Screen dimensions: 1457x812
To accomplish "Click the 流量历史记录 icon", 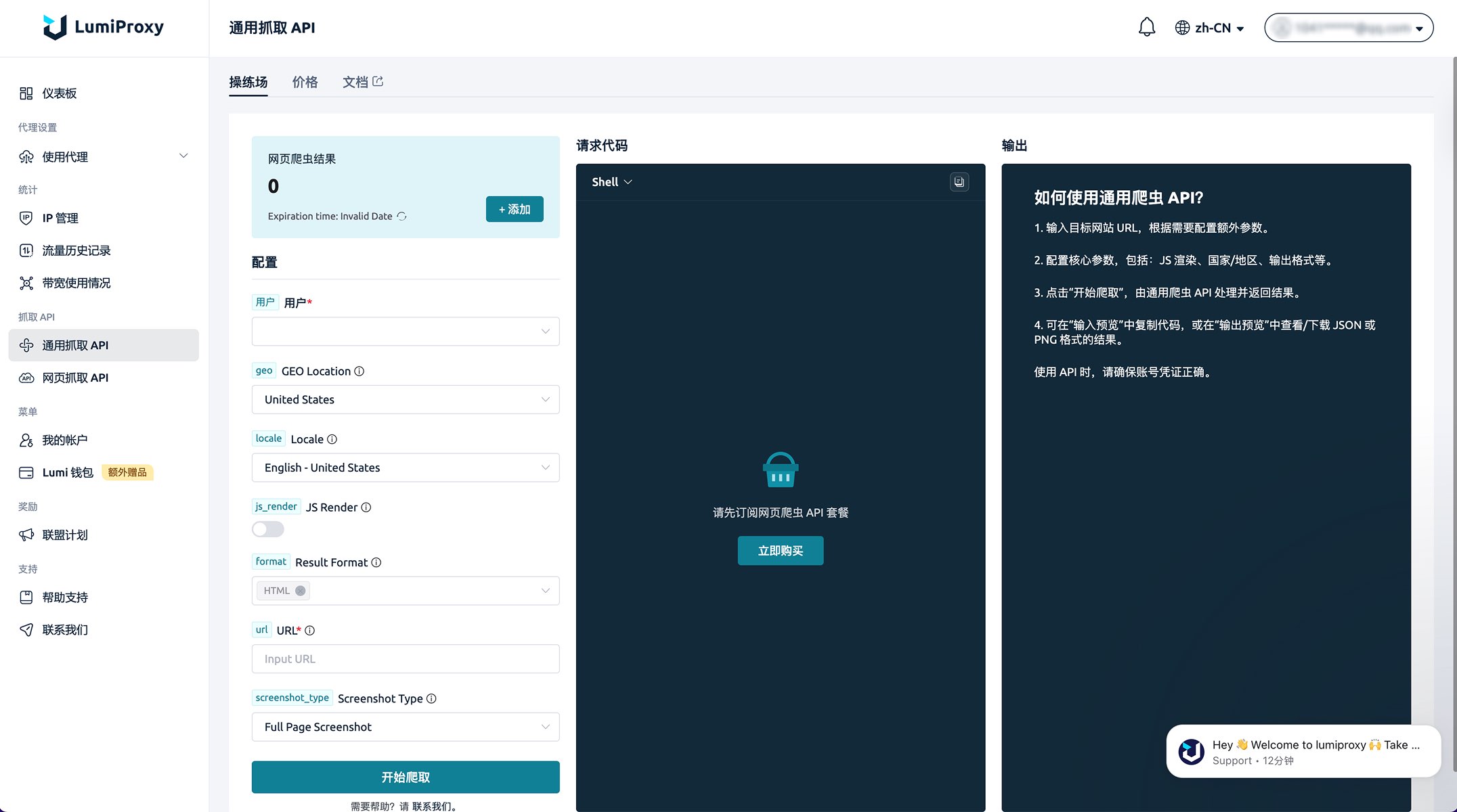I will coord(26,250).
